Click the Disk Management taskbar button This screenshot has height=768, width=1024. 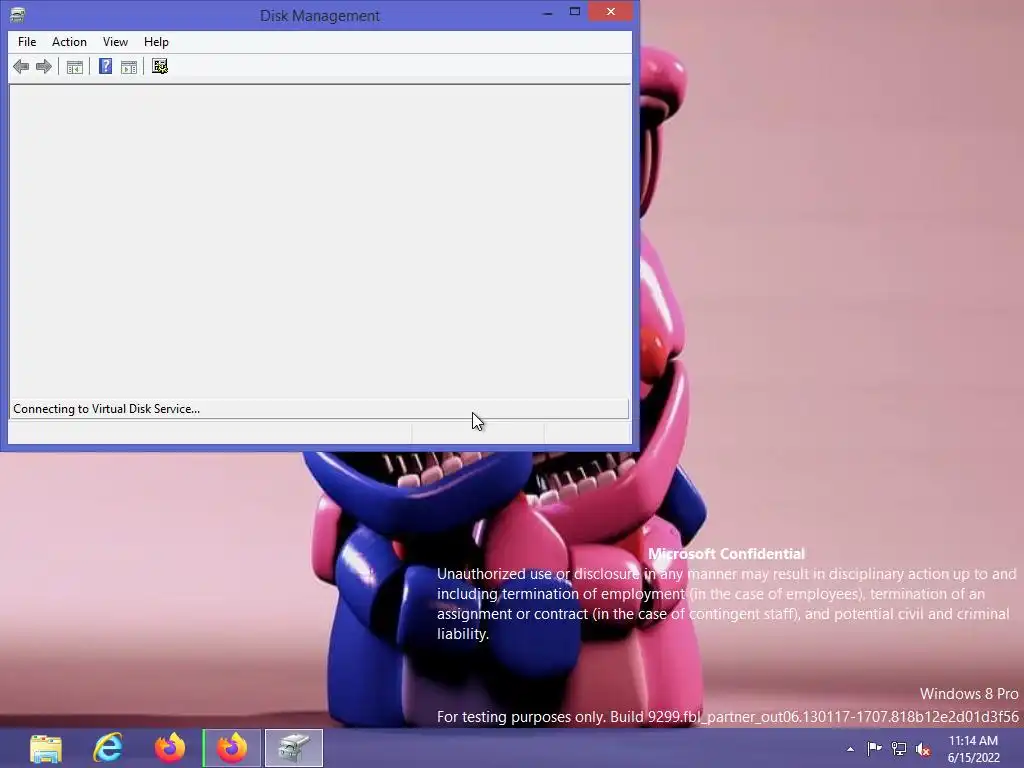click(x=294, y=748)
